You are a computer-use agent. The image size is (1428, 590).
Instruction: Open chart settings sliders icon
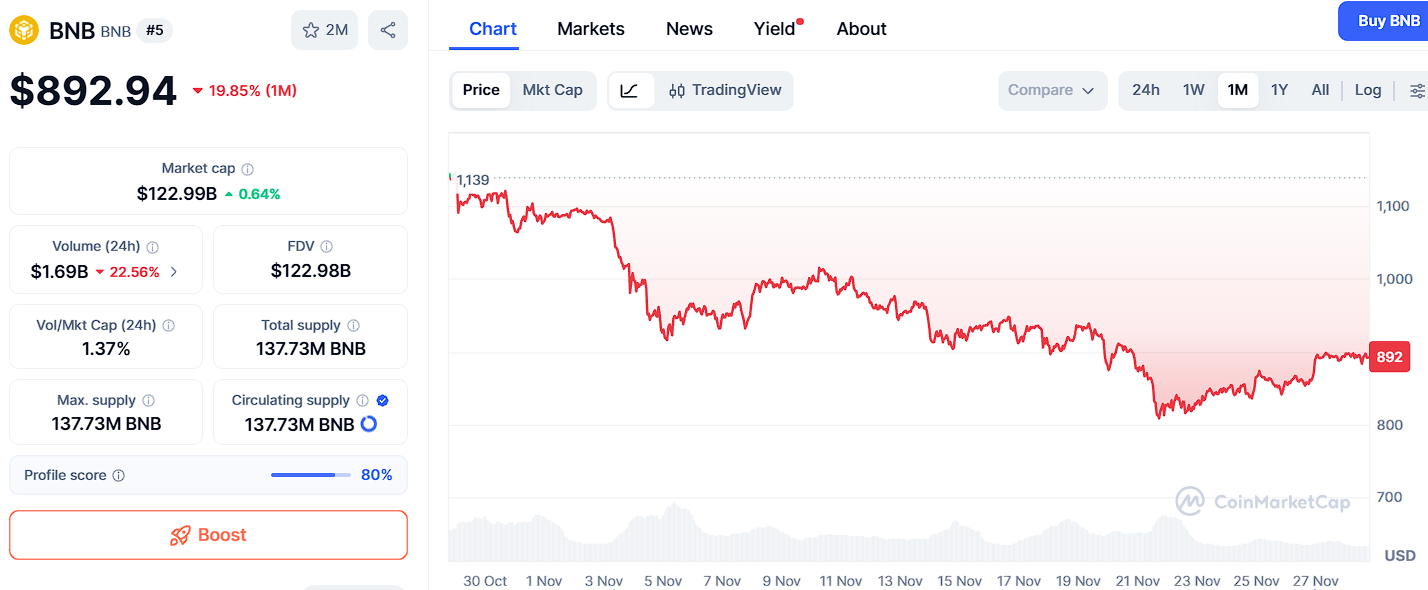click(1417, 90)
